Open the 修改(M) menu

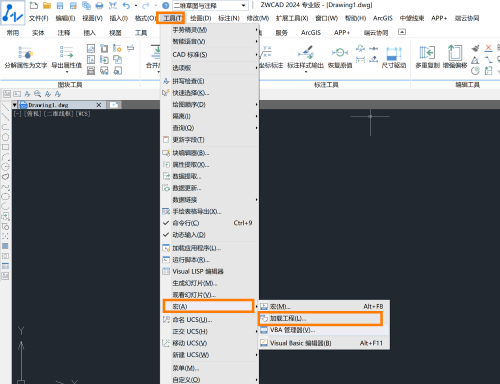click(x=258, y=18)
